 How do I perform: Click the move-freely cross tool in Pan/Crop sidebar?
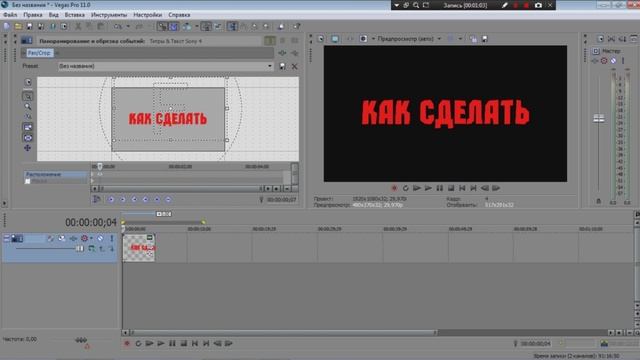(x=28, y=148)
